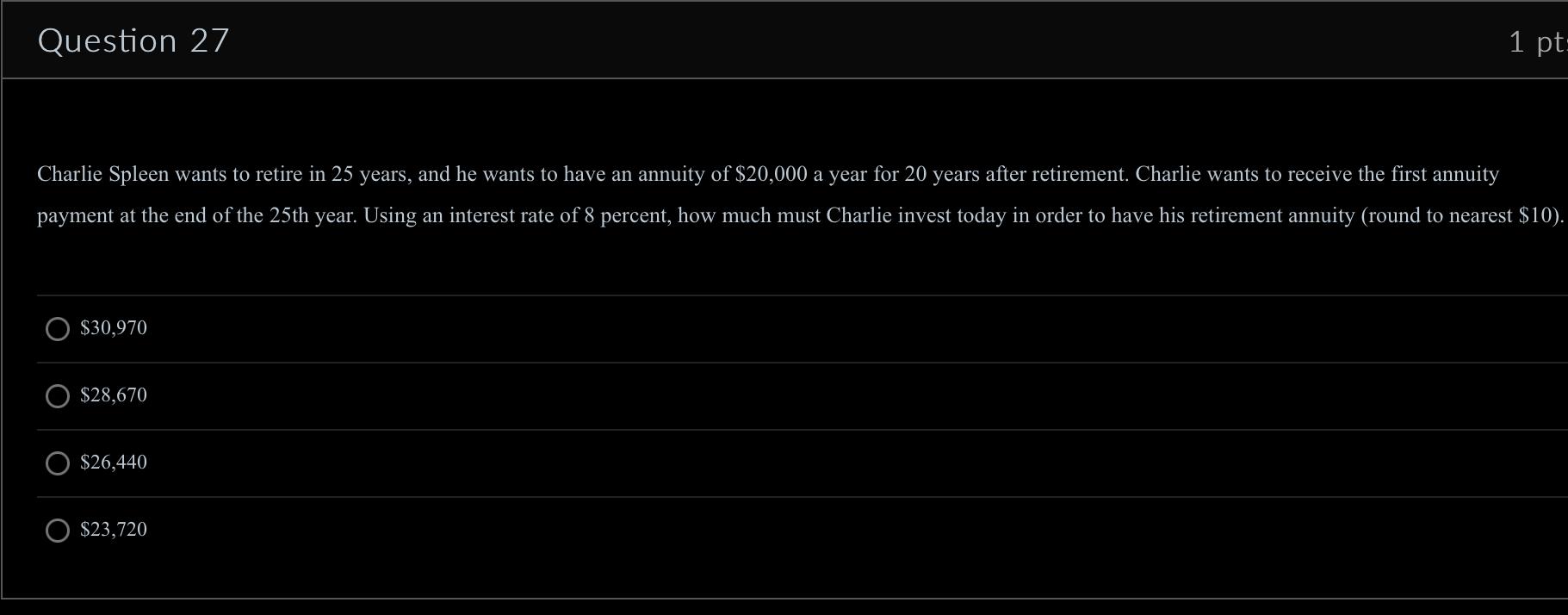
Task: Click the $26,440 label text
Action: click(x=113, y=463)
